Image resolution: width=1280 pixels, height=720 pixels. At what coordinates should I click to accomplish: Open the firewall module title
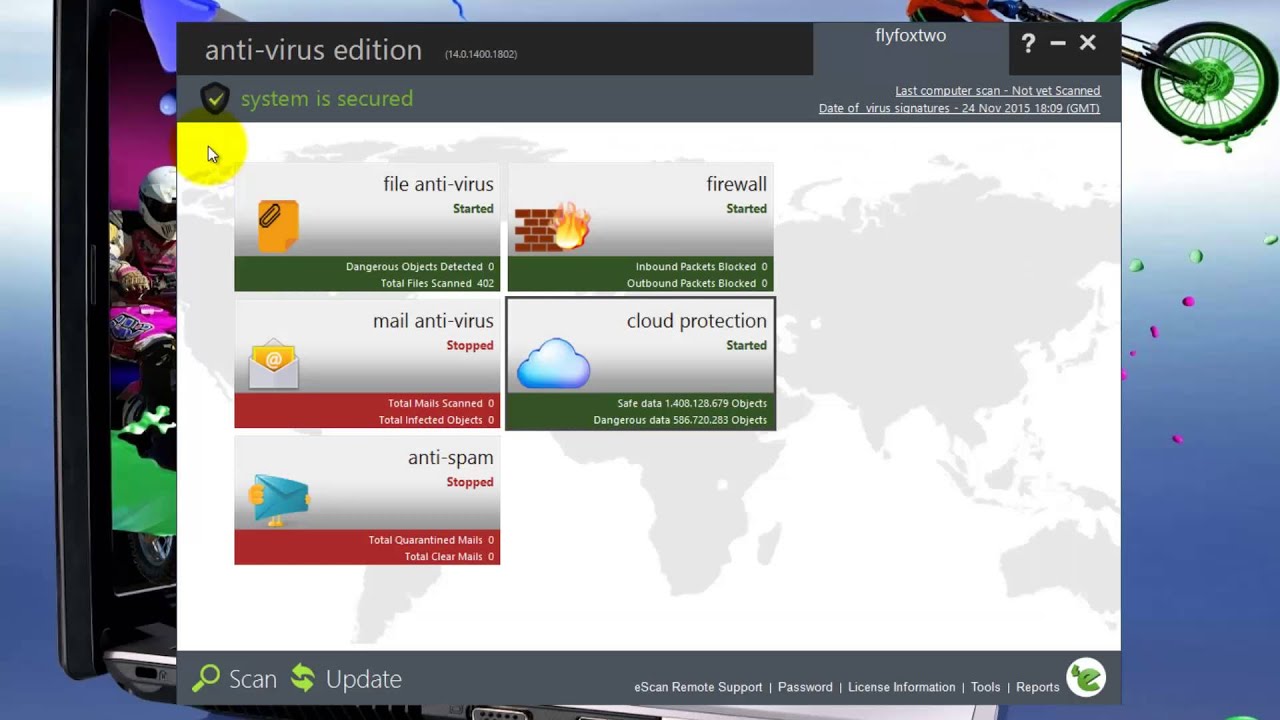tap(737, 184)
